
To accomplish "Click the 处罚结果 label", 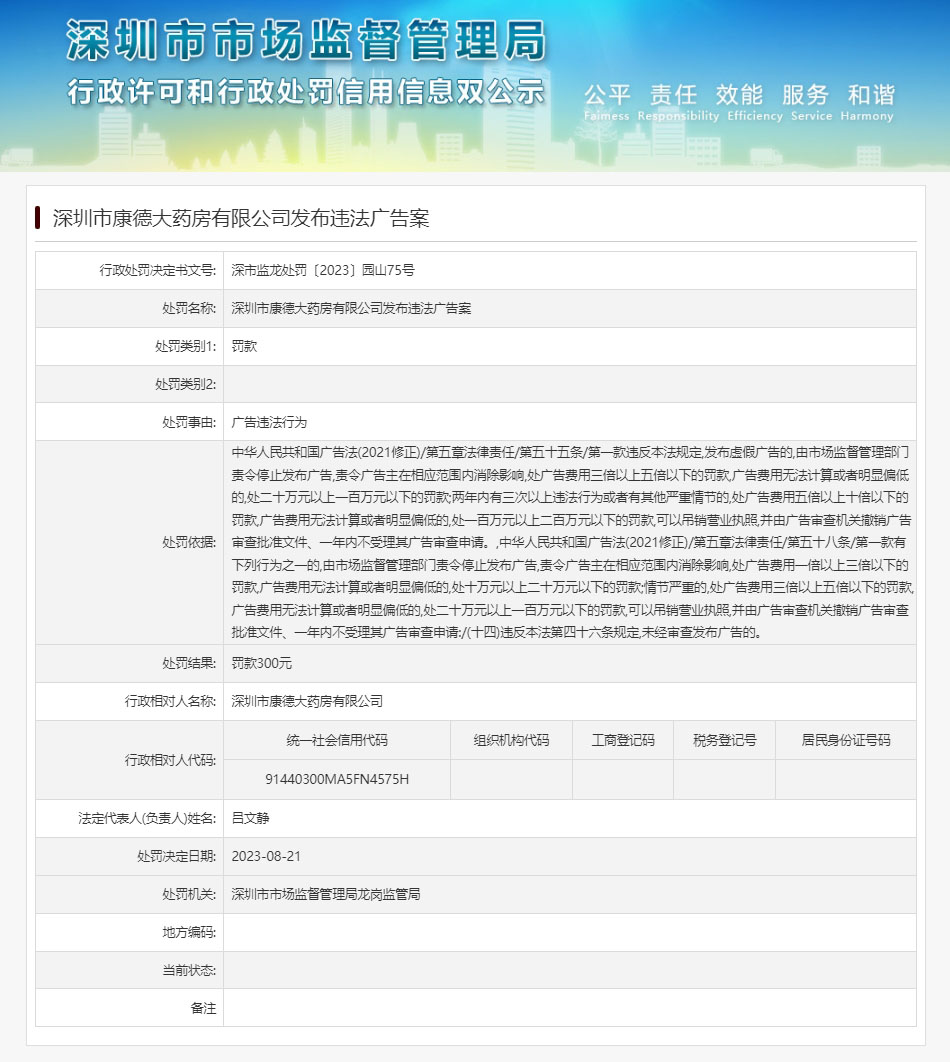I will pyautogui.click(x=189, y=663).
